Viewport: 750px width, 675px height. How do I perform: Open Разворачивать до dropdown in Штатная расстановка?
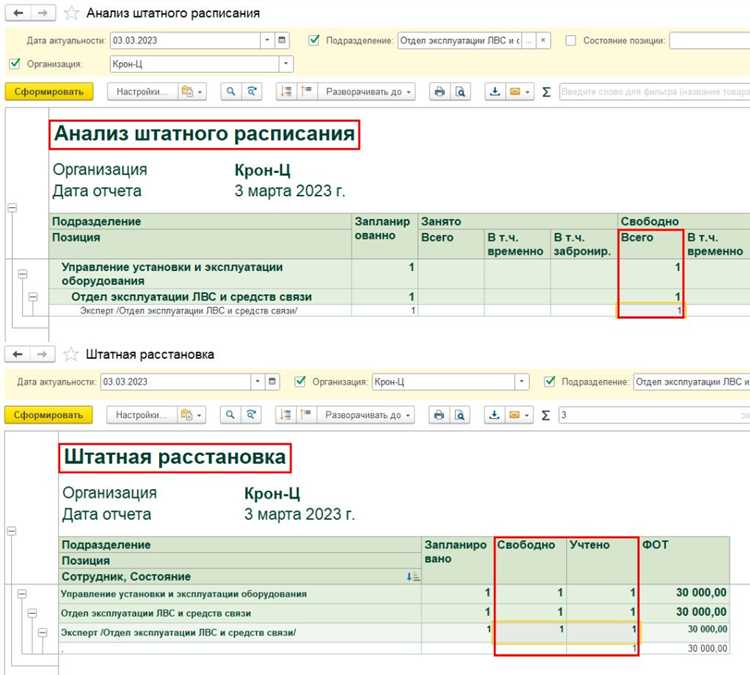pyautogui.click(x=365, y=415)
